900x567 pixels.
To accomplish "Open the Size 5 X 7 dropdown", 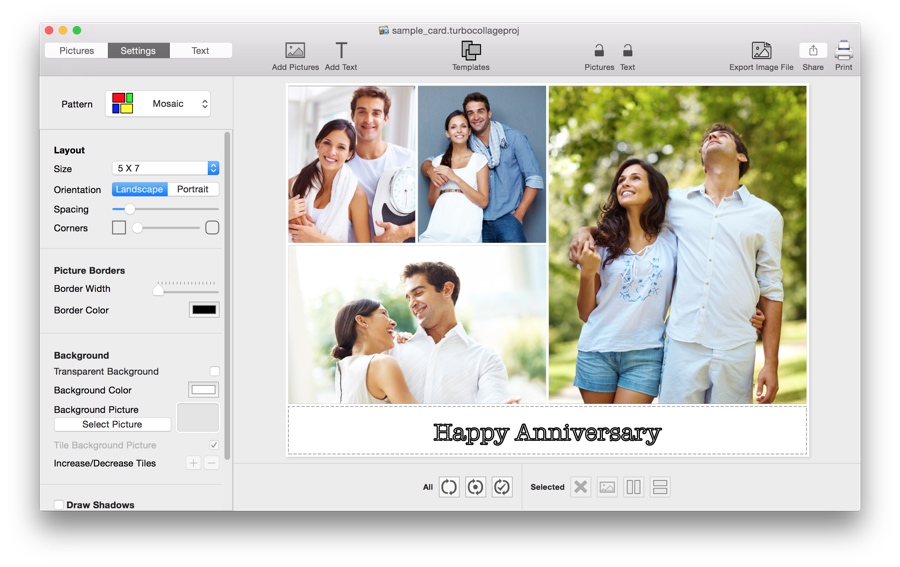I will pyautogui.click(x=165, y=168).
